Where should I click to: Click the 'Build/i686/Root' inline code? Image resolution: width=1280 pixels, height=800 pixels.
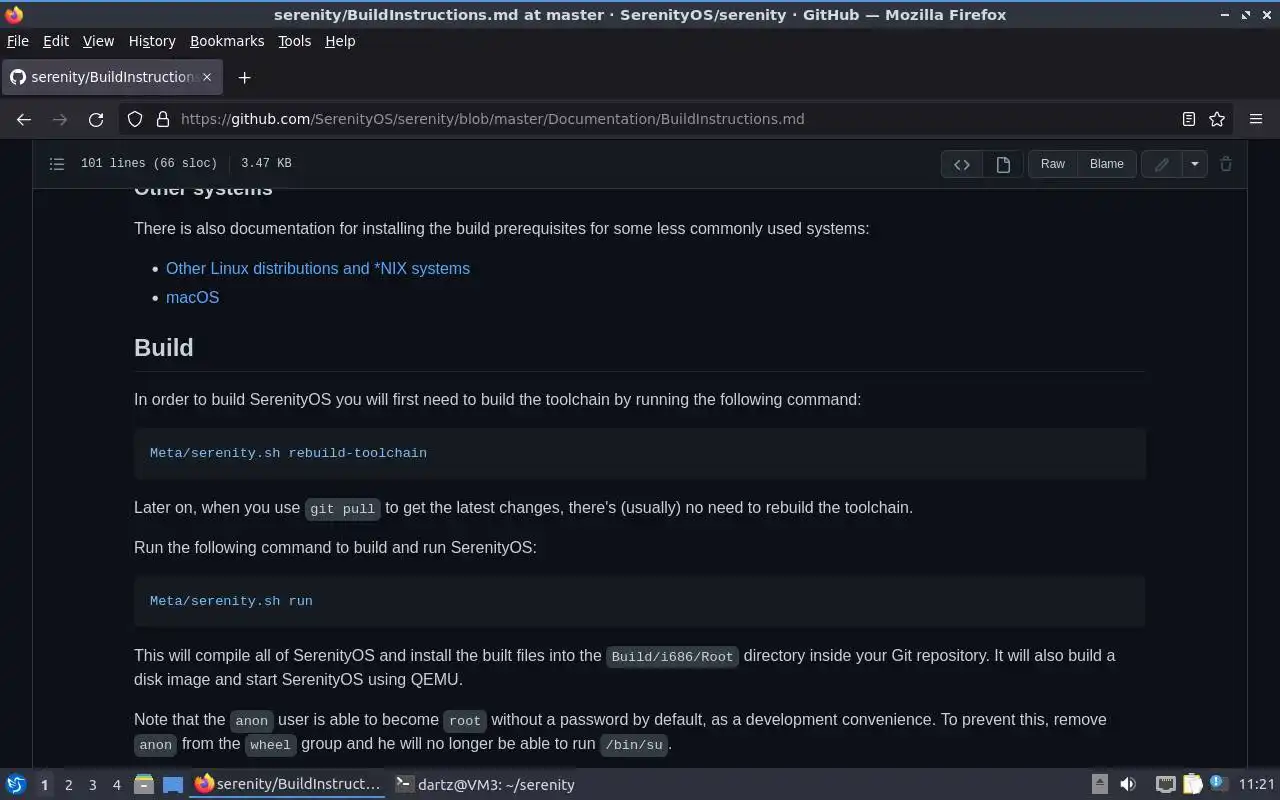(x=672, y=656)
